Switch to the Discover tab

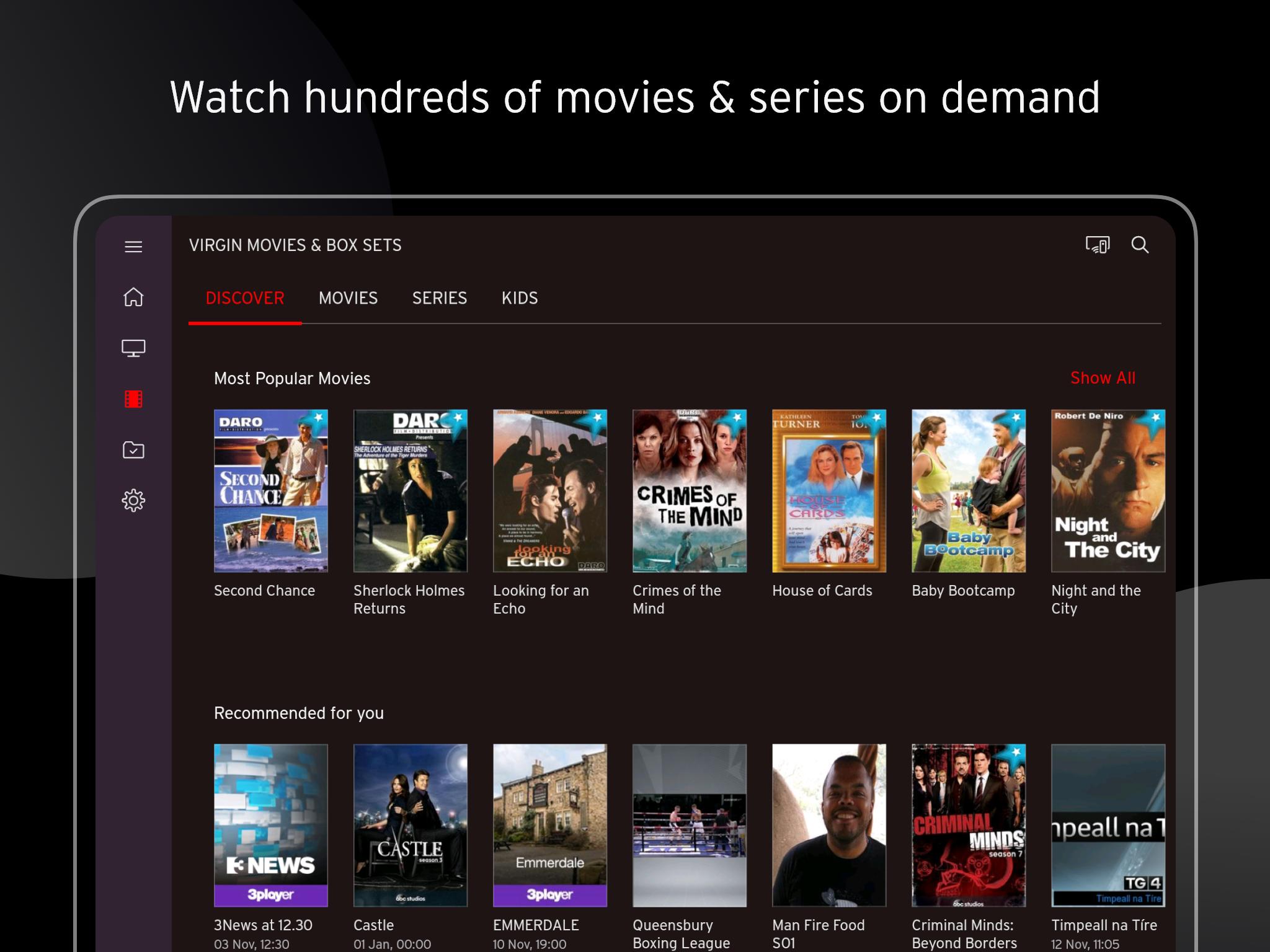245,298
